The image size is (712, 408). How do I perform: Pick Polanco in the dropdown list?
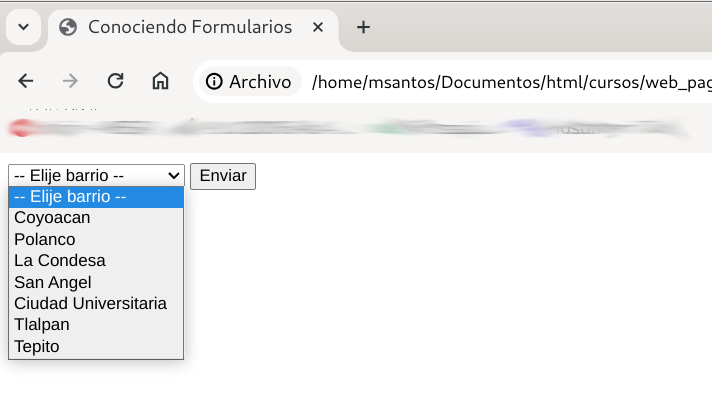[96, 239]
